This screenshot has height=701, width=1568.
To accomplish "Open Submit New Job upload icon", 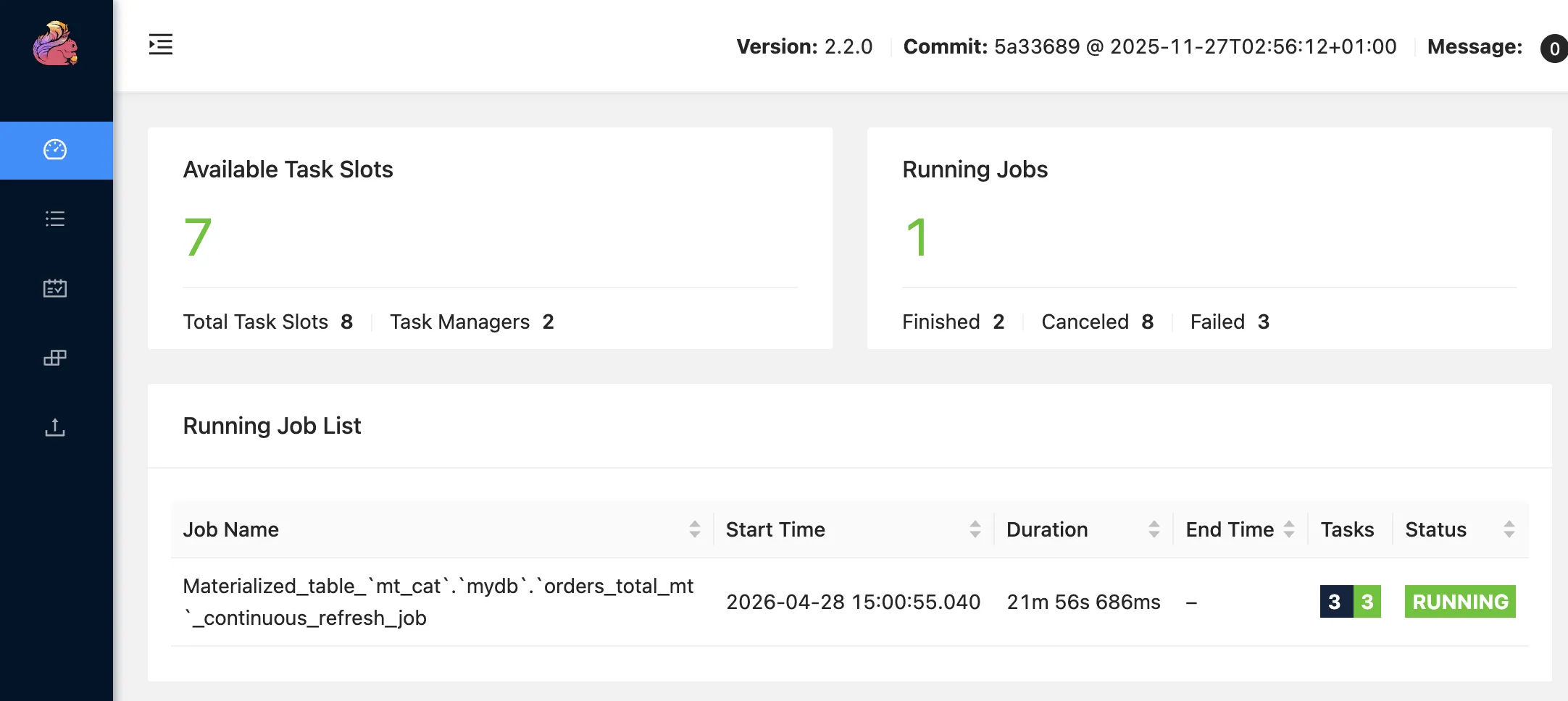I will pyautogui.click(x=57, y=427).
